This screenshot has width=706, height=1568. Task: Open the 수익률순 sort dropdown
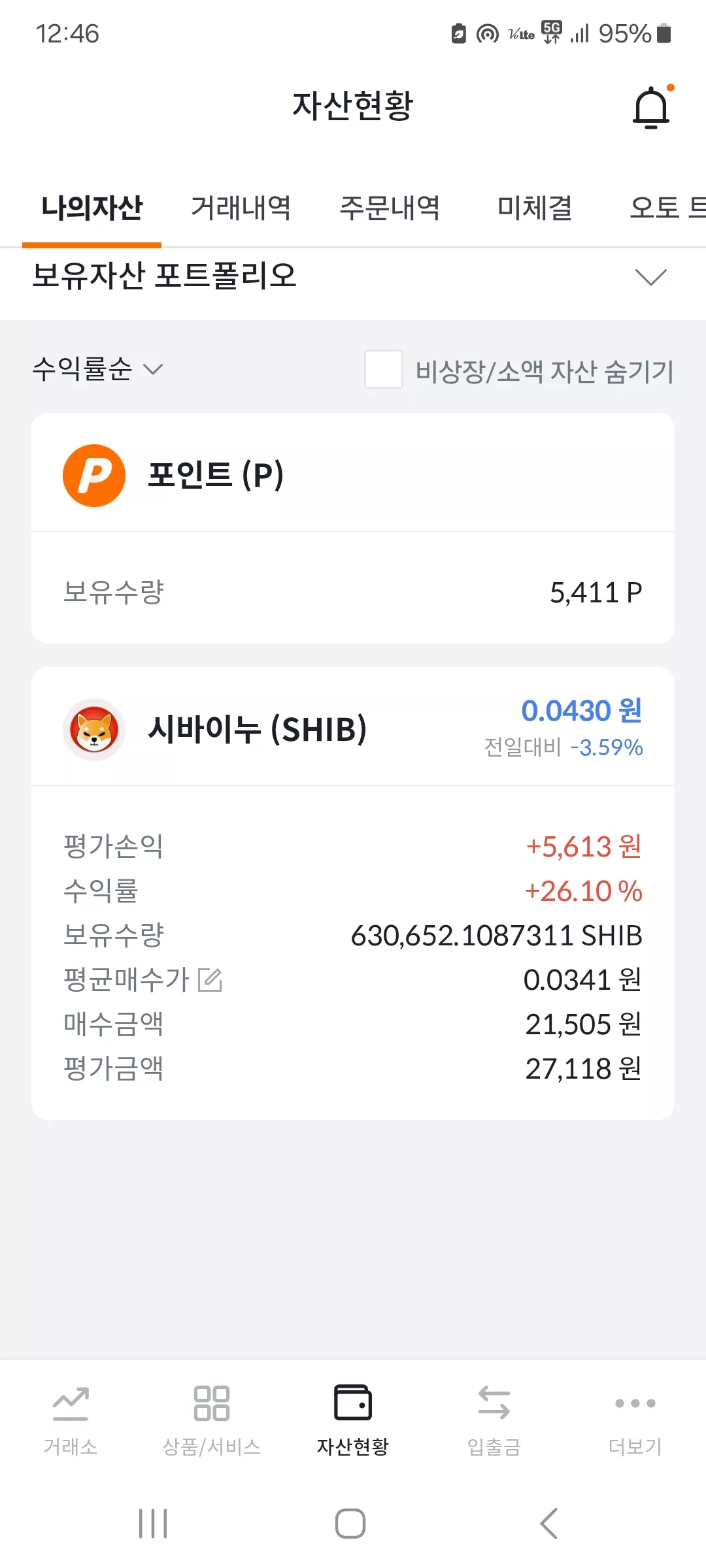coord(98,369)
